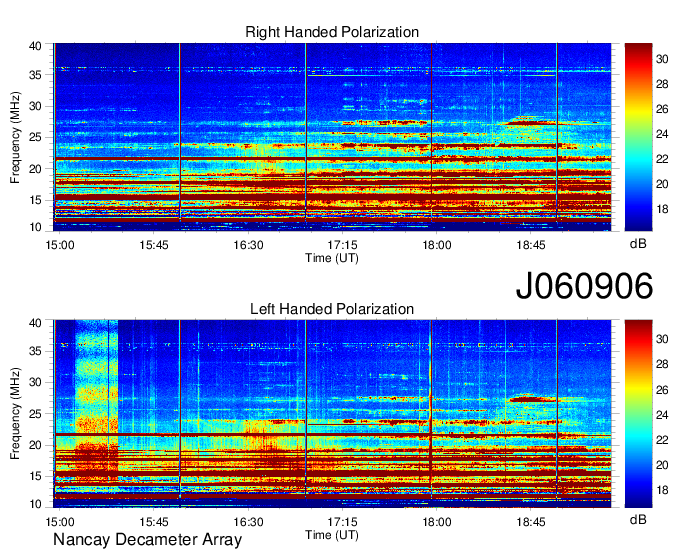Image resolution: width=680 pixels, height=552 pixels.
Task: Click the 10 MHz tick on the right-handed plot
Action: pos(35,227)
